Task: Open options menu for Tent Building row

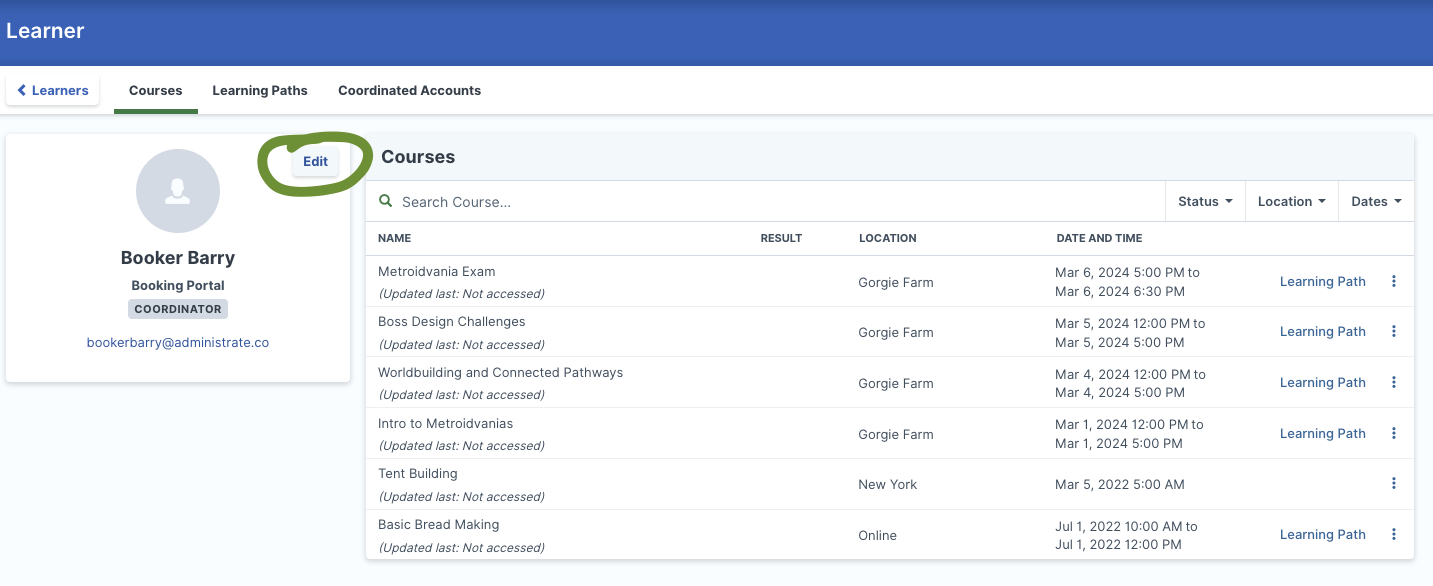Action: pyautogui.click(x=1394, y=484)
